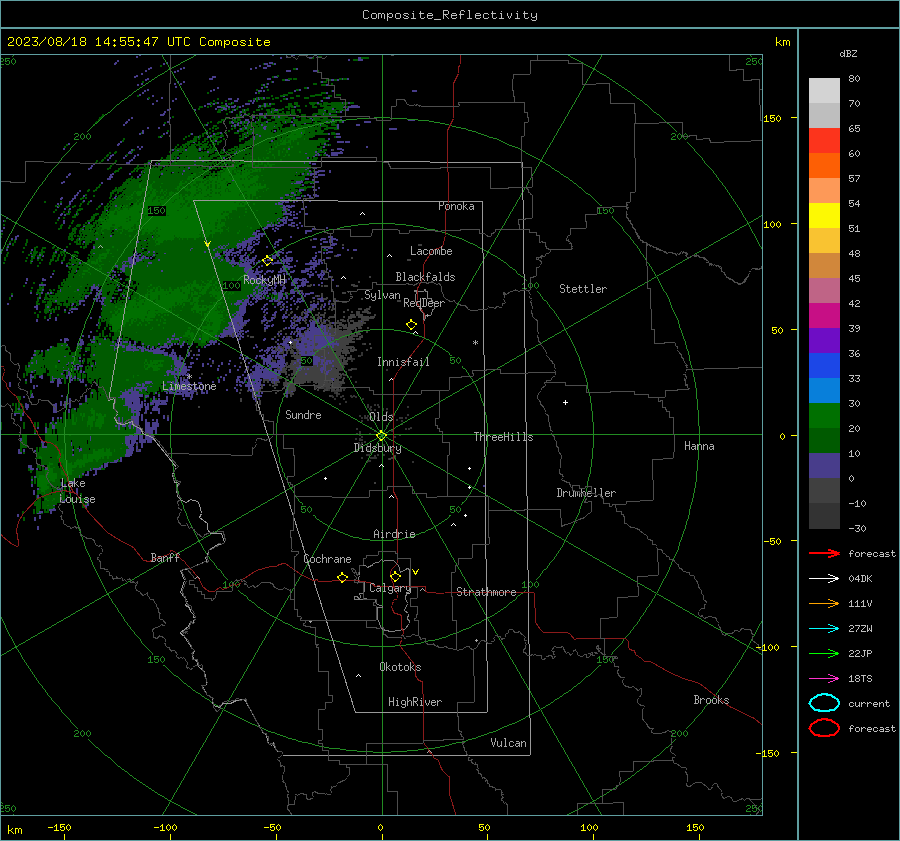The image size is (900, 841).
Task: Click the orange 111V arrow legend icon
Action: tap(824, 603)
